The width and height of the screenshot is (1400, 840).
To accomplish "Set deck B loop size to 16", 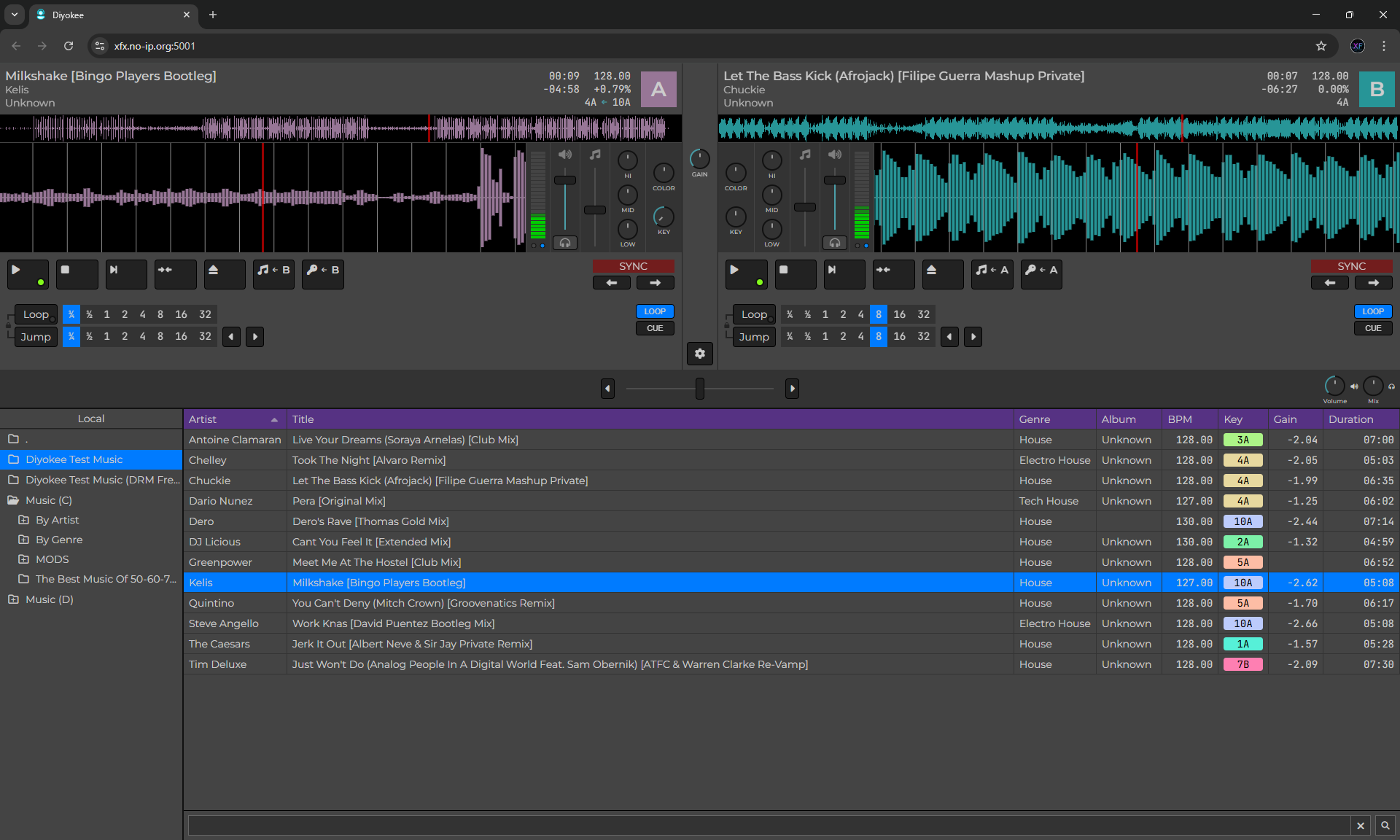I will click(899, 314).
